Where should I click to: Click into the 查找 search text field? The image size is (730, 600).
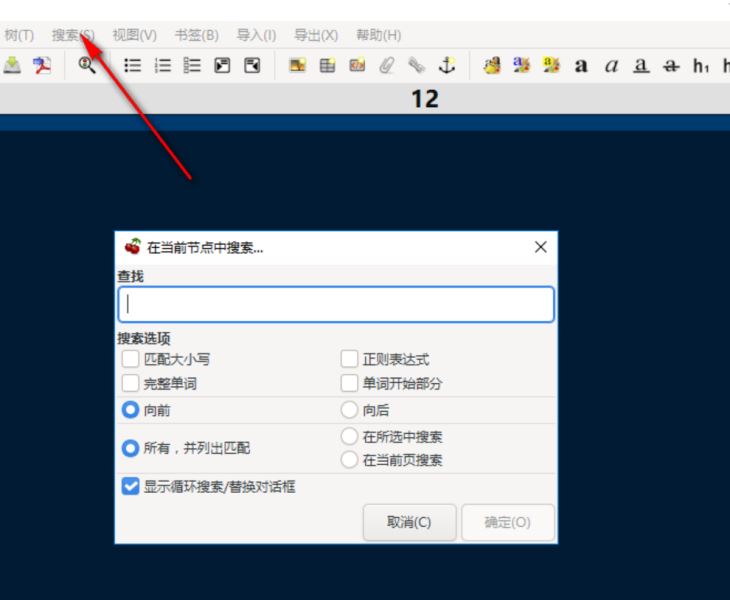336,304
